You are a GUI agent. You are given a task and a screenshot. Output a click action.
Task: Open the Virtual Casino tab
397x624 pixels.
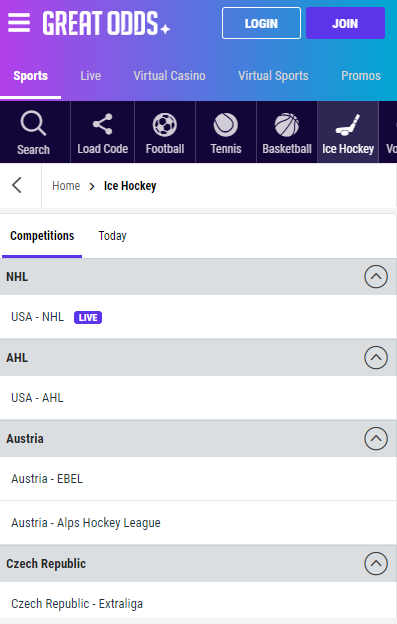pos(169,76)
